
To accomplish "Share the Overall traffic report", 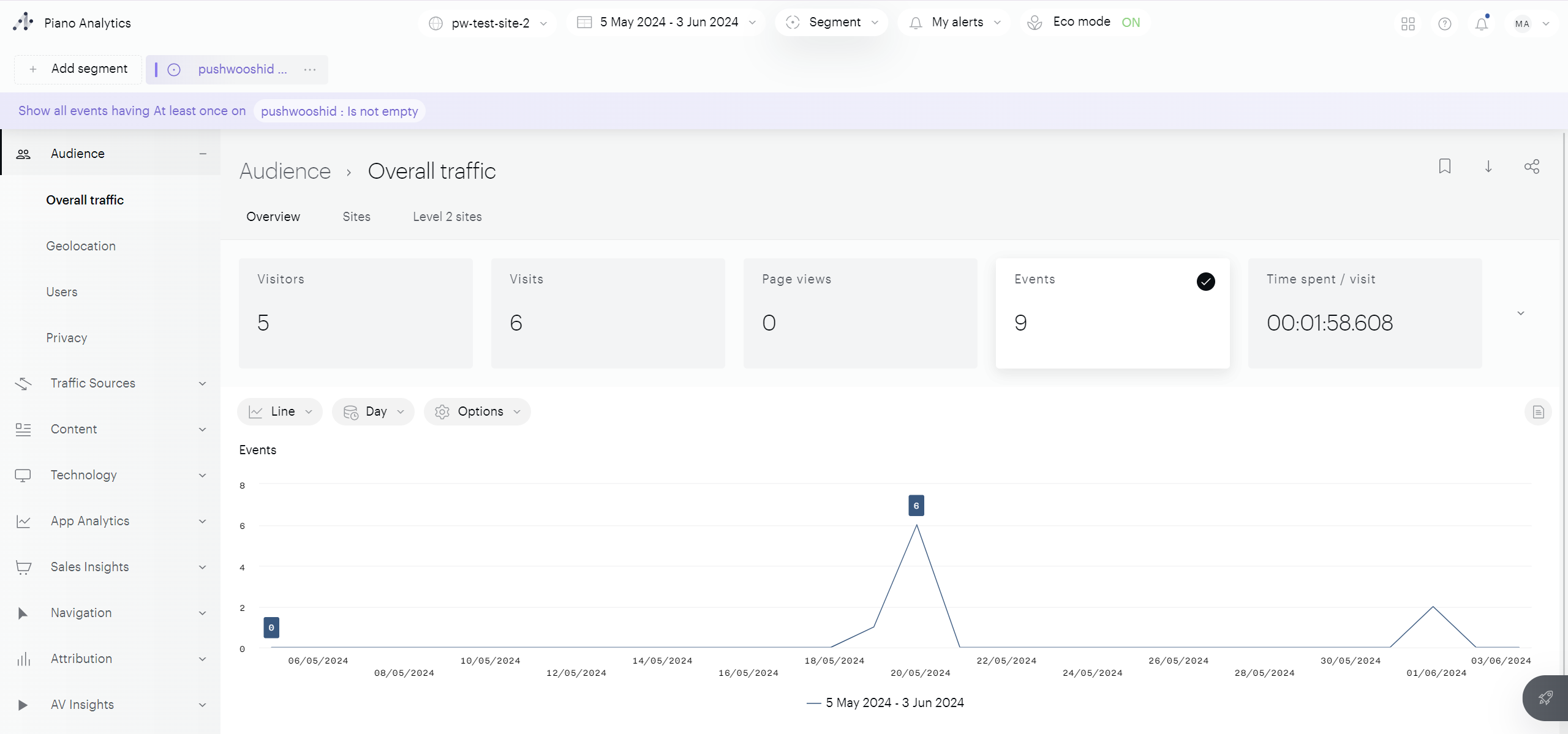I will tap(1532, 166).
